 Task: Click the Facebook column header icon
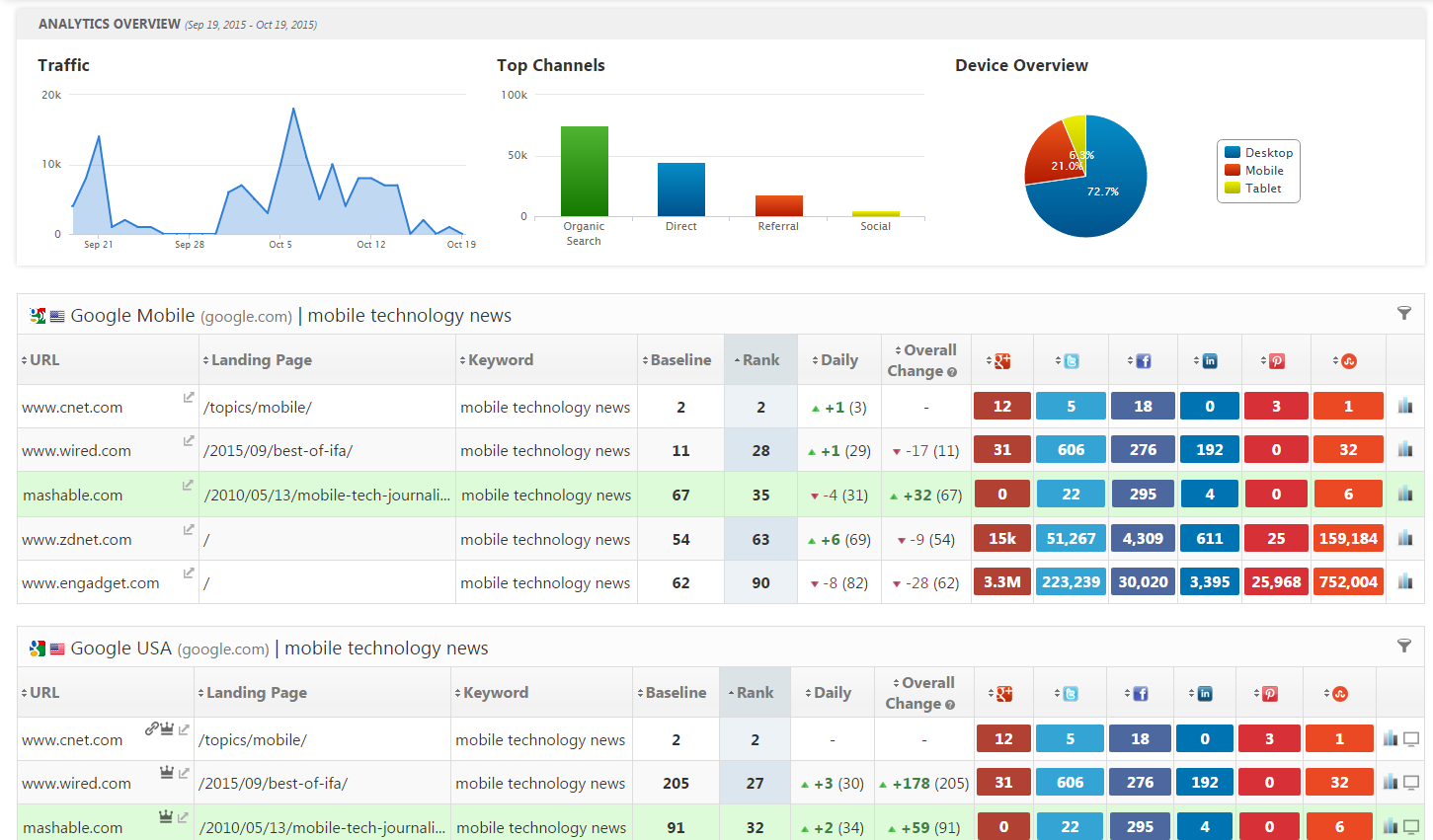click(x=1143, y=360)
